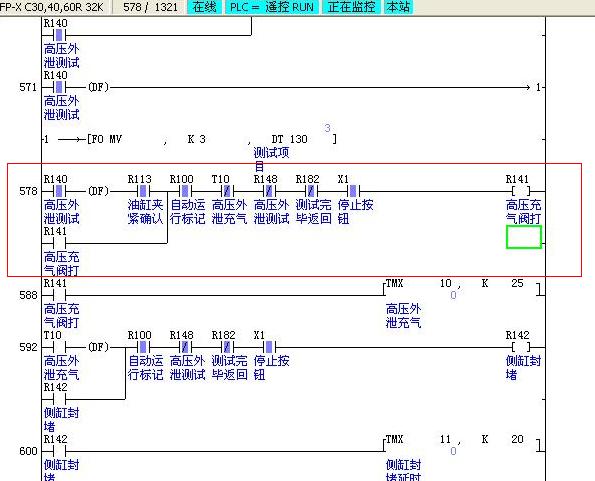Screen dimensions: 595x481
Task: Select the green cursor cell under R141 coil
Action: coord(524,237)
